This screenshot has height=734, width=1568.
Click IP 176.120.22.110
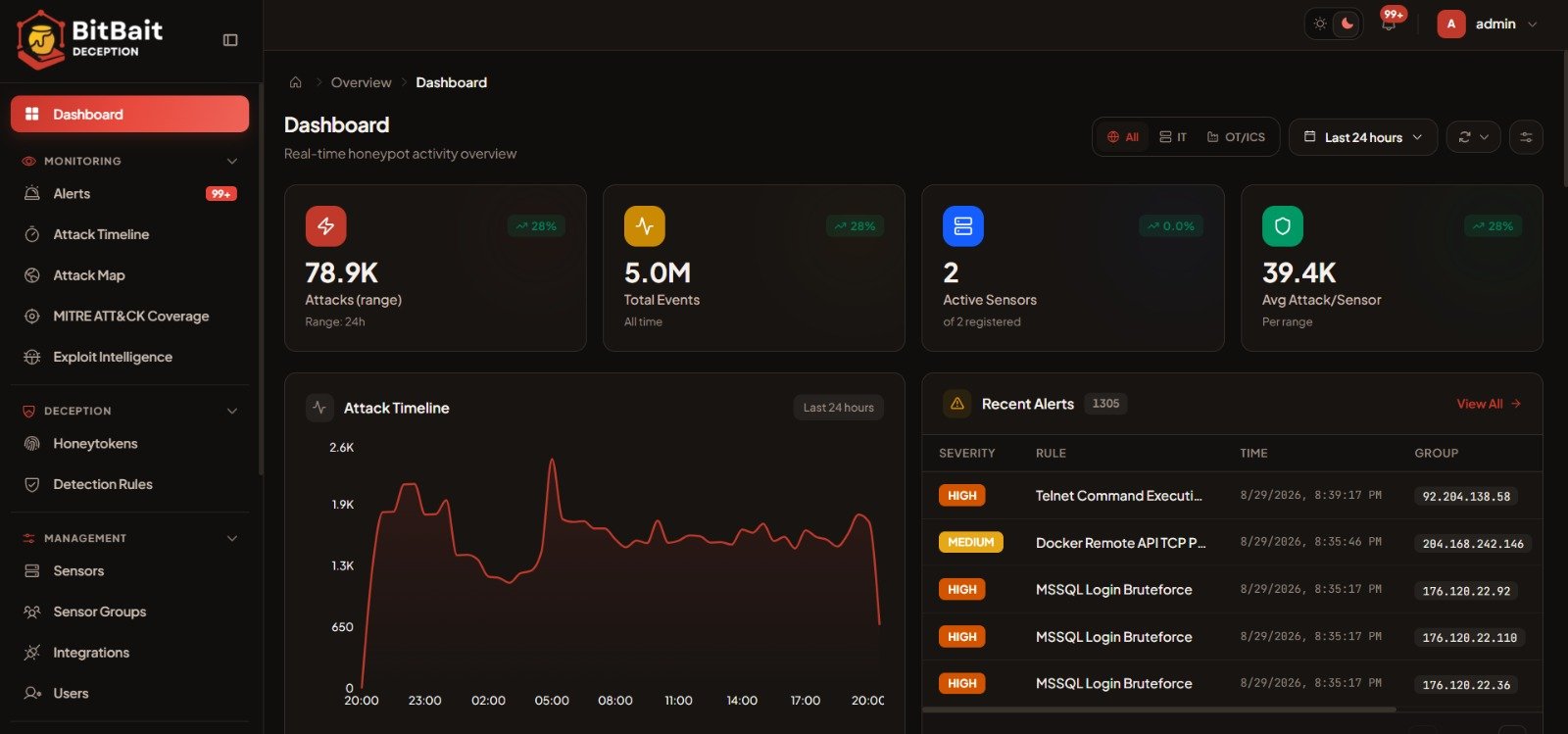pyautogui.click(x=1470, y=638)
